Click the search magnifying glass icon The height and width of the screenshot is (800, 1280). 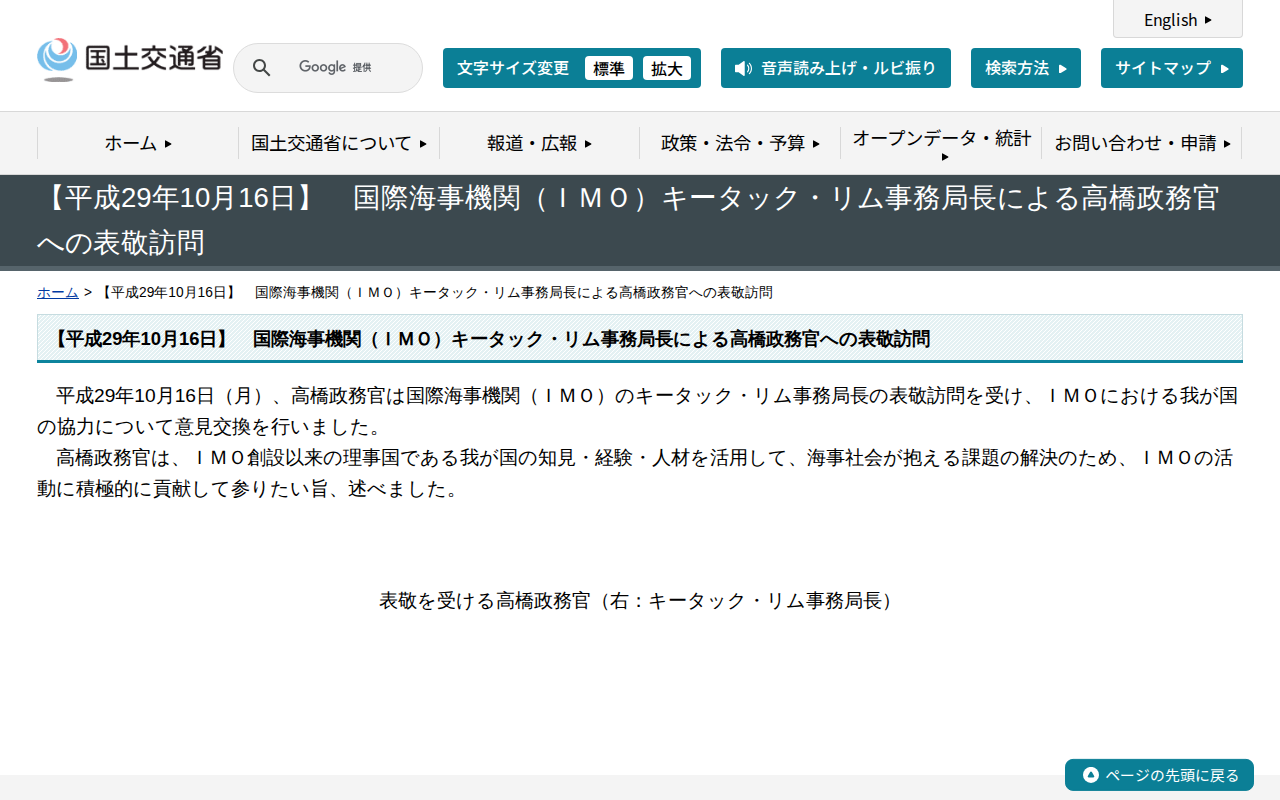tap(261, 67)
